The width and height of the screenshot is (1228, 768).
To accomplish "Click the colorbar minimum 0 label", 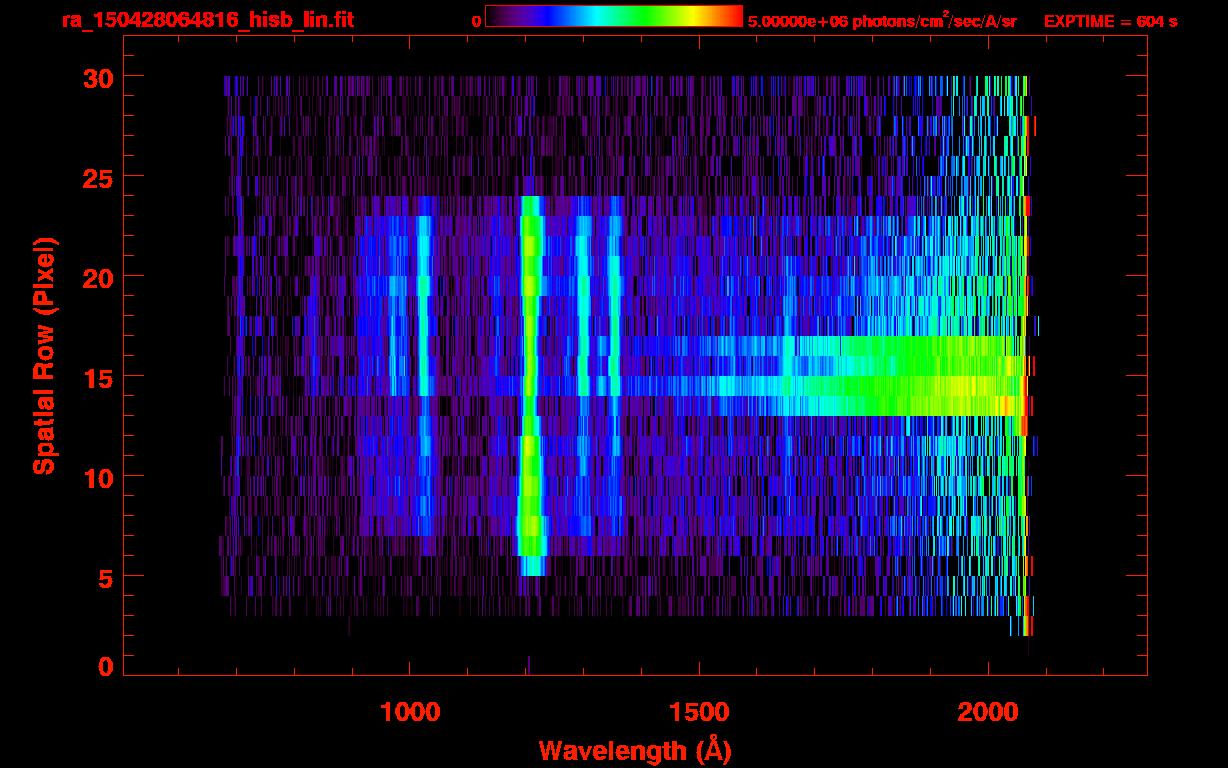I will pyautogui.click(x=476, y=21).
